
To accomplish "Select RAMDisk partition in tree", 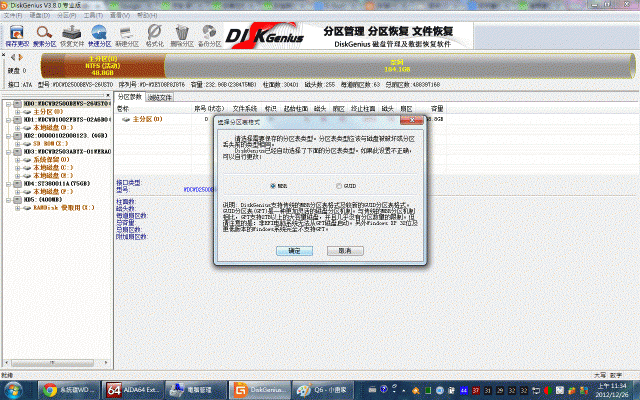I will click(x=63, y=208).
